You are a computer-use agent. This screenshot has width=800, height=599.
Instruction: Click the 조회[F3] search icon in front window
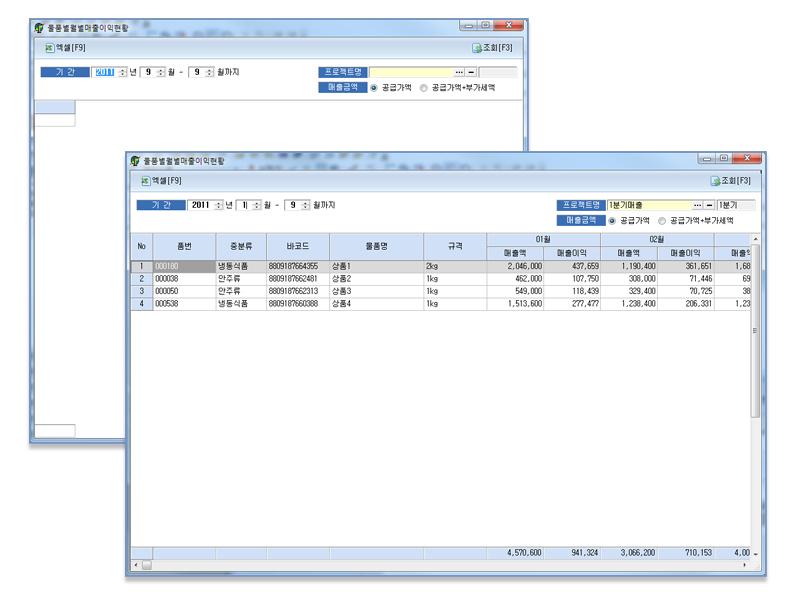pos(715,181)
